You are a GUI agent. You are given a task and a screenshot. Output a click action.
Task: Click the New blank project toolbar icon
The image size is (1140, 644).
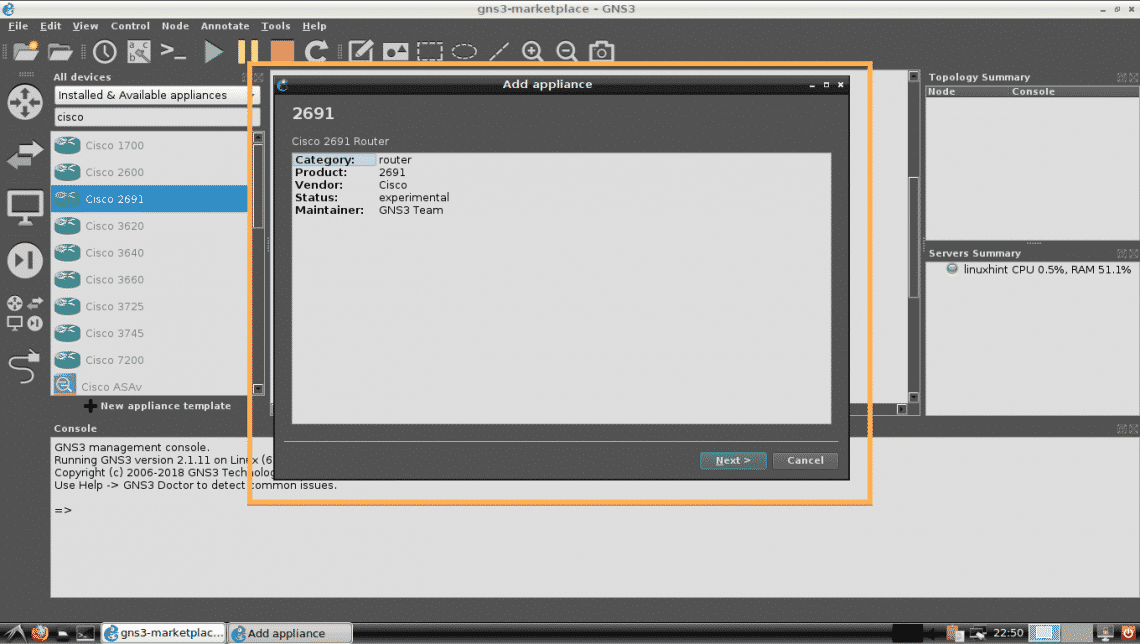pyautogui.click(x=25, y=51)
